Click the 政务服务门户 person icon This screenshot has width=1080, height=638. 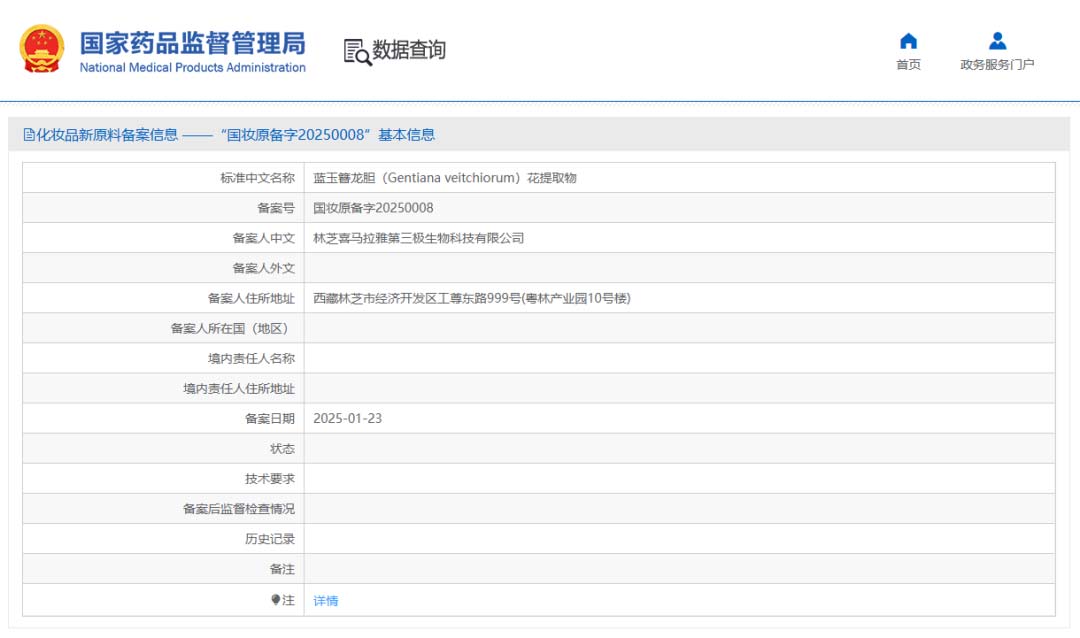(x=997, y=41)
